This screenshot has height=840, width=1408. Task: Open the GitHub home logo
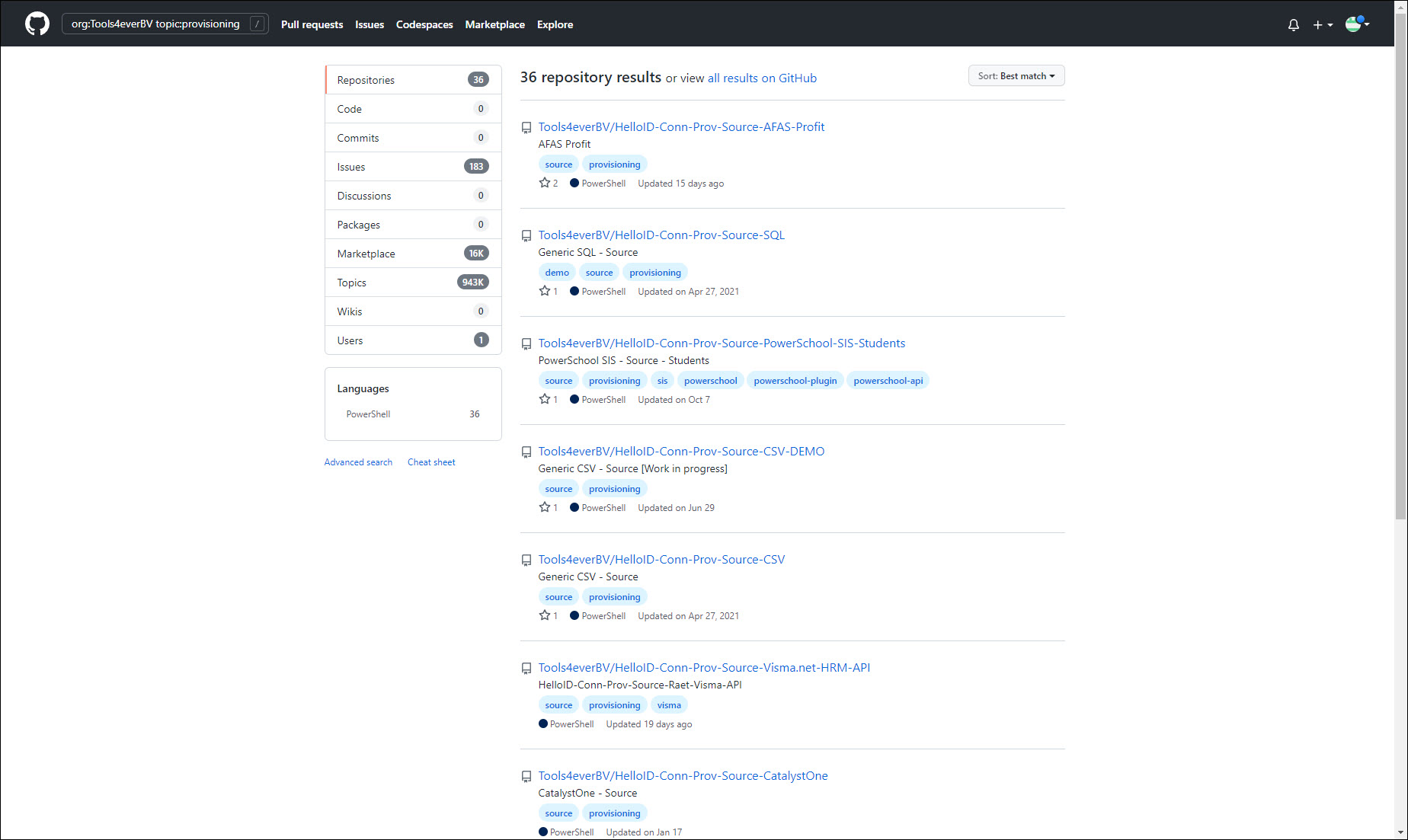pyautogui.click(x=37, y=24)
